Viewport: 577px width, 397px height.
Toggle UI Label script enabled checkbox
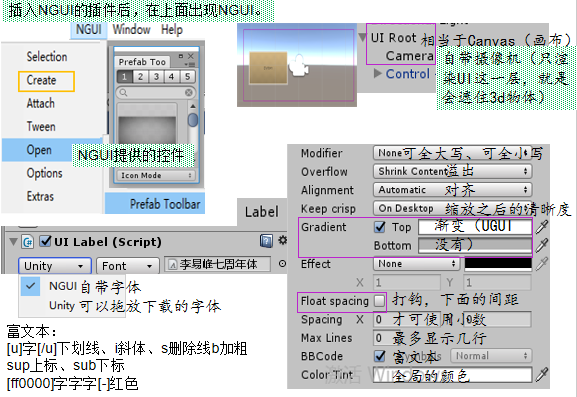(45, 241)
